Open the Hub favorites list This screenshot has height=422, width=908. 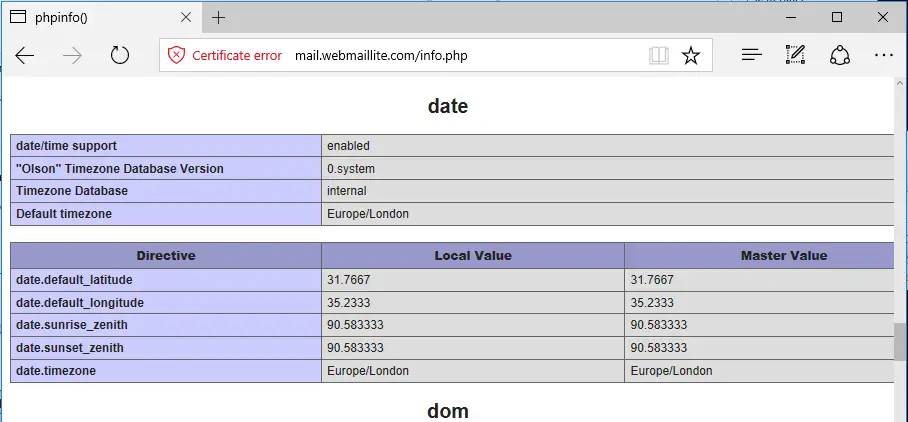point(752,56)
